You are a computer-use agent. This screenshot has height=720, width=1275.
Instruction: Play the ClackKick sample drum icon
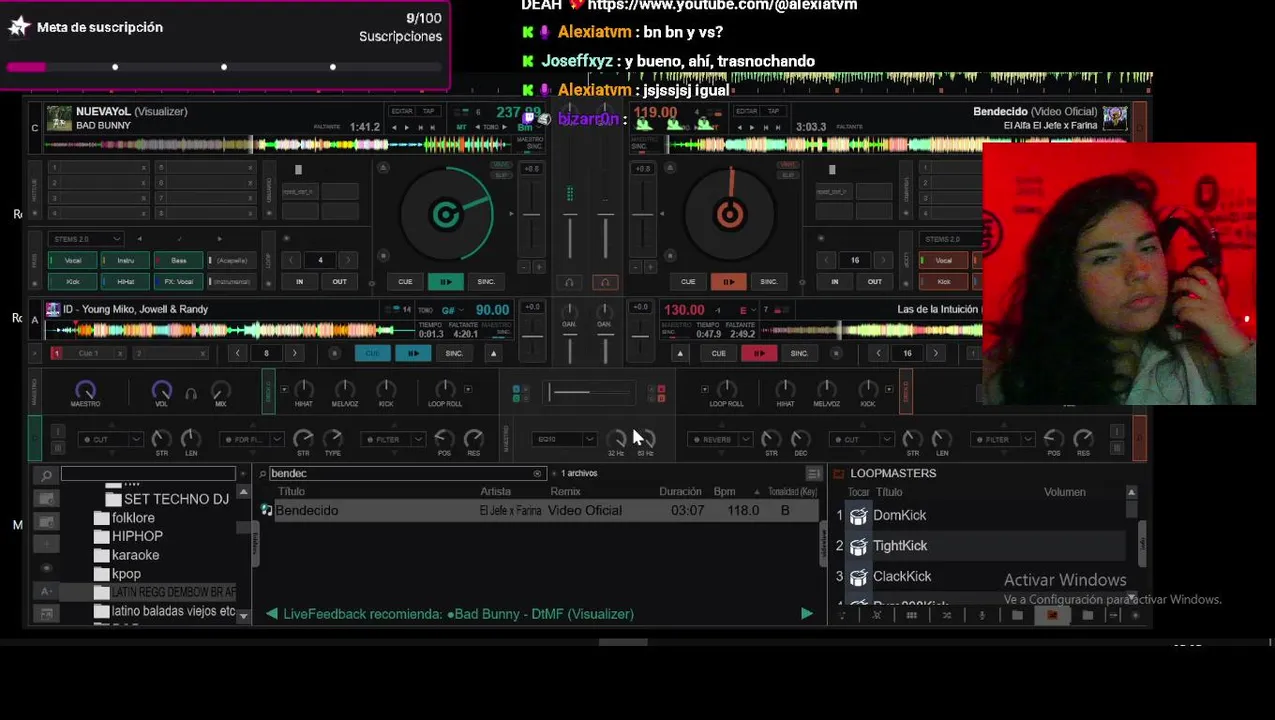click(x=859, y=577)
